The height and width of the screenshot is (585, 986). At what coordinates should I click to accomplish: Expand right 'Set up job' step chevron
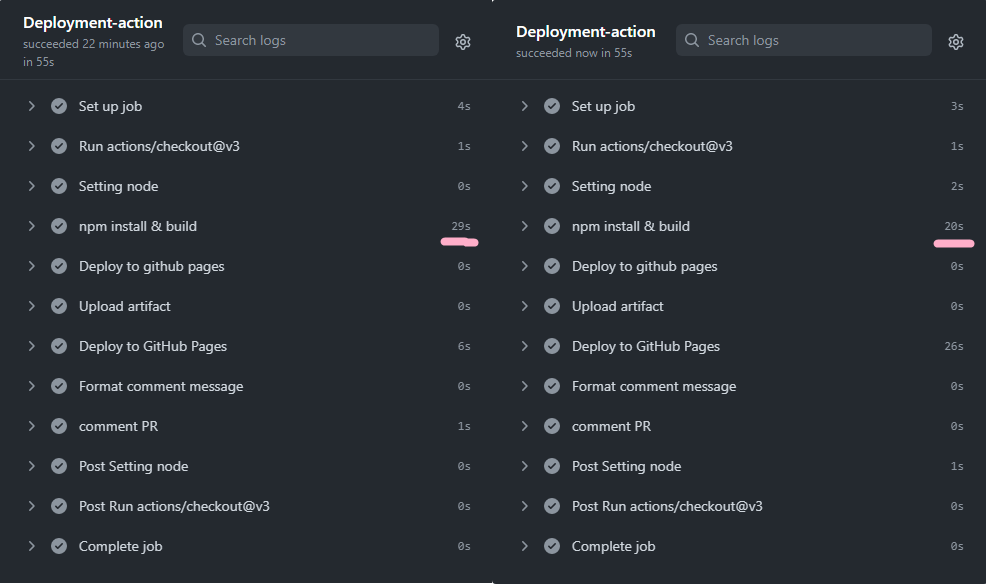click(524, 106)
